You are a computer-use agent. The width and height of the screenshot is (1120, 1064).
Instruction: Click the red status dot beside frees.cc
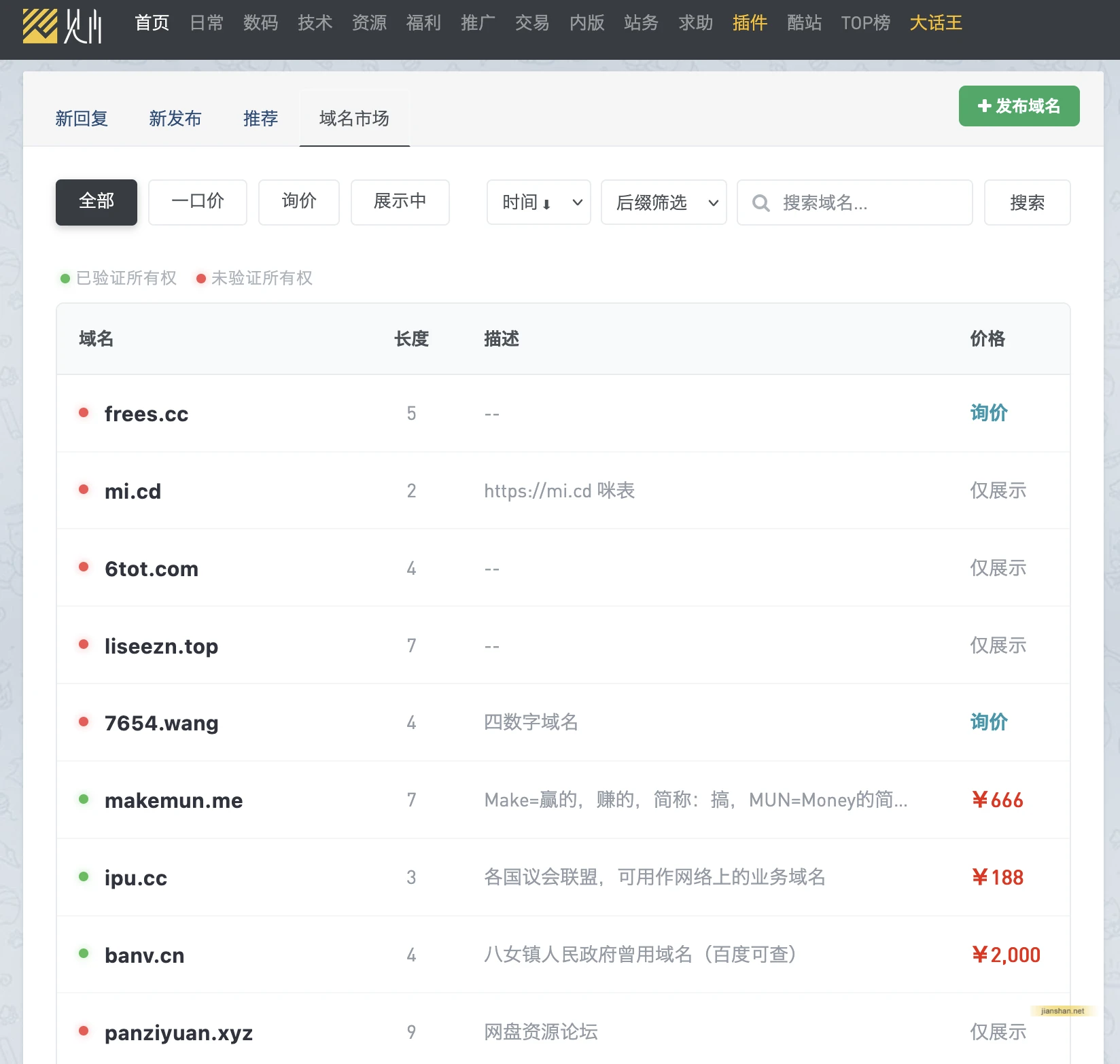[x=84, y=412]
